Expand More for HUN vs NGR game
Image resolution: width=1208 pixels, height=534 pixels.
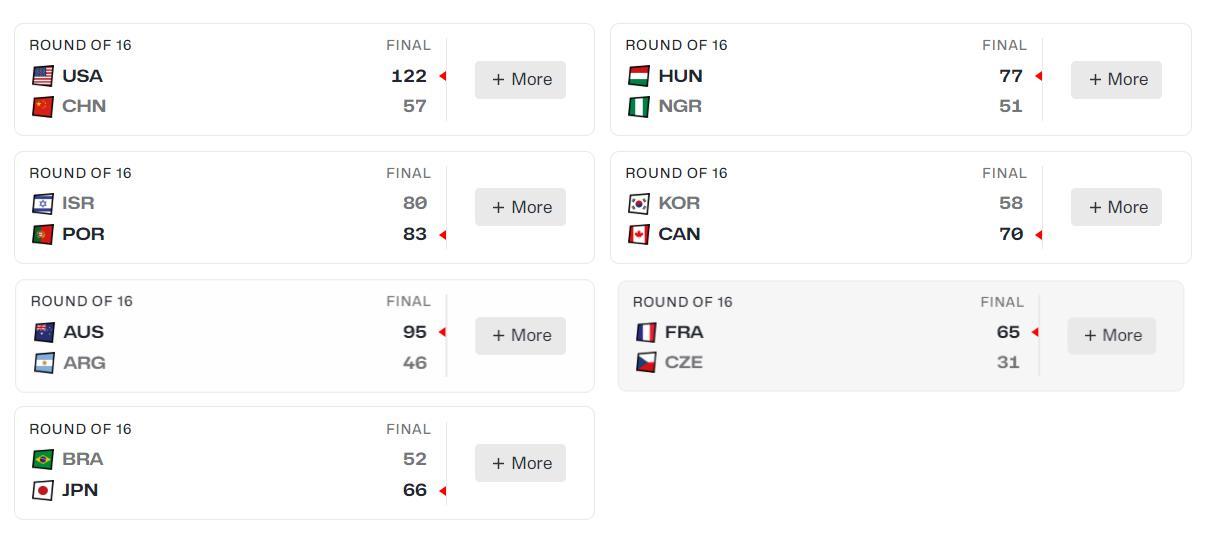coord(1116,80)
